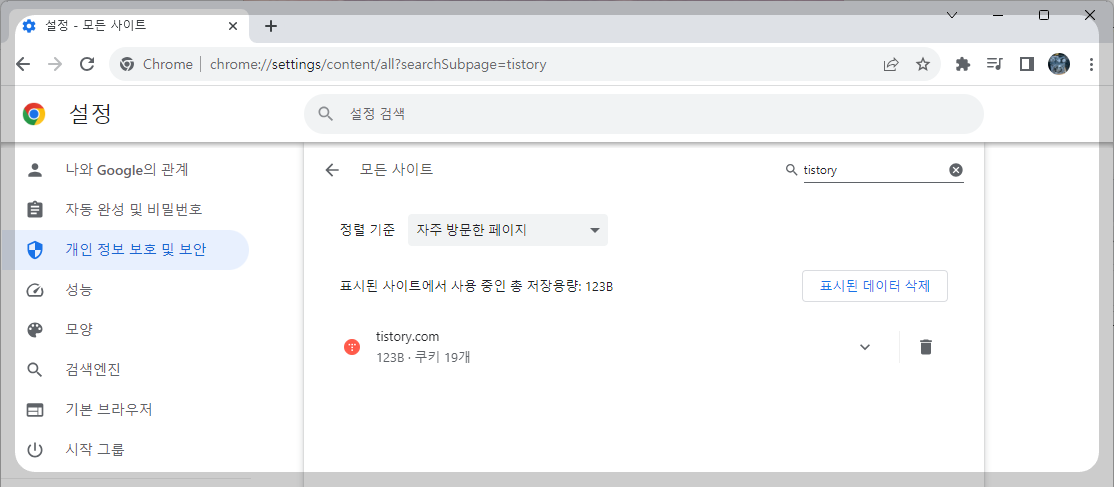This screenshot has height=487, width=1114.
Task: Click the browser back arrow
Action: point(23,65)
